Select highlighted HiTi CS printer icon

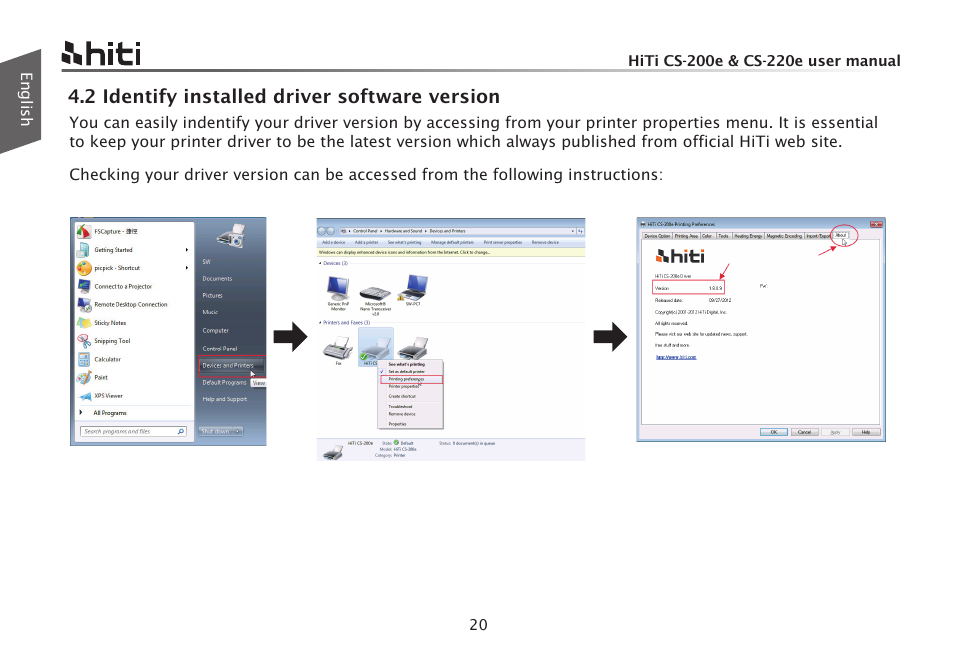[x=375, y=347]
